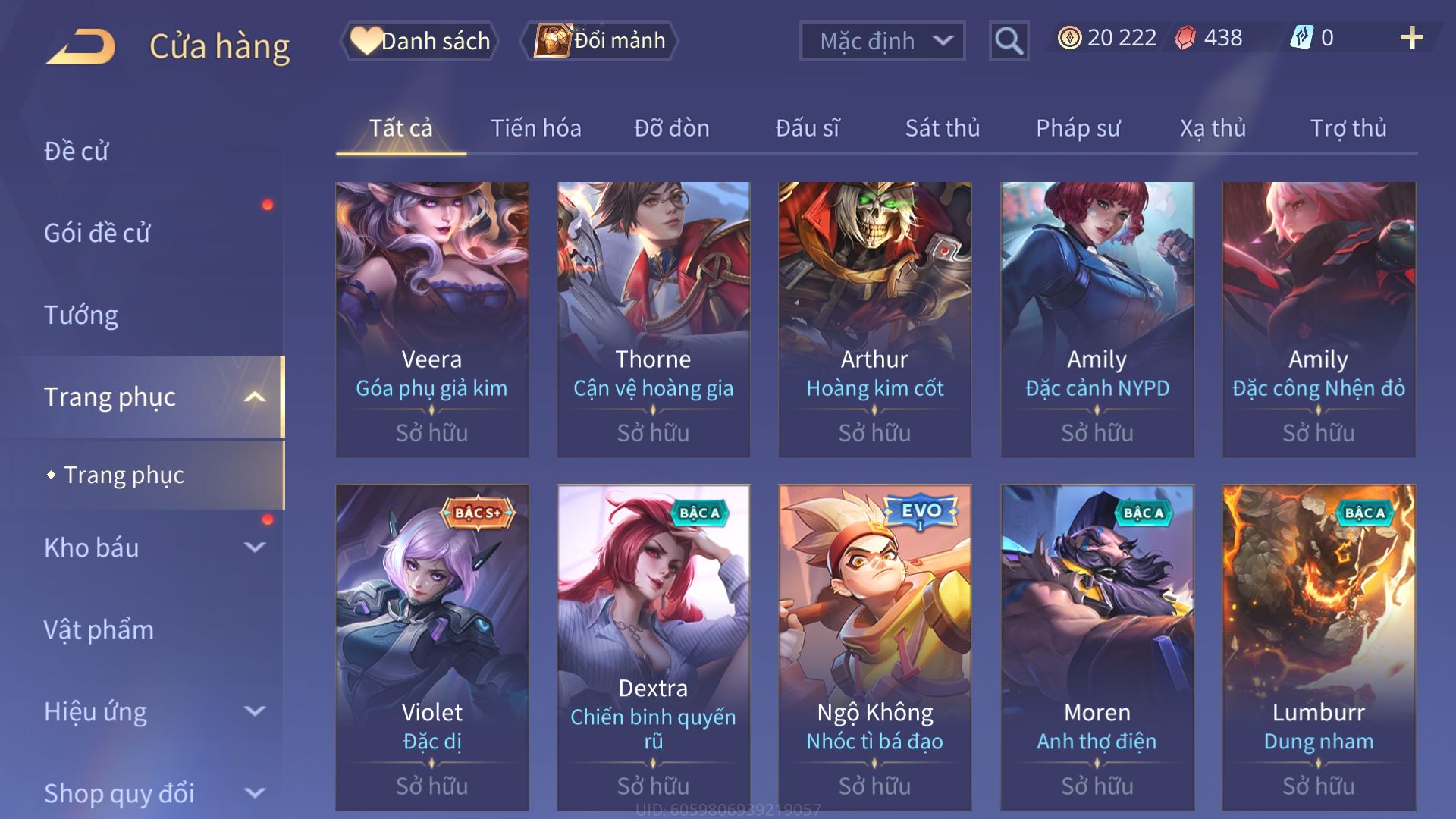Viewport: 1456px width, 819px height.
Task: Switch to the Sát thủ tab
Action: 943,128
